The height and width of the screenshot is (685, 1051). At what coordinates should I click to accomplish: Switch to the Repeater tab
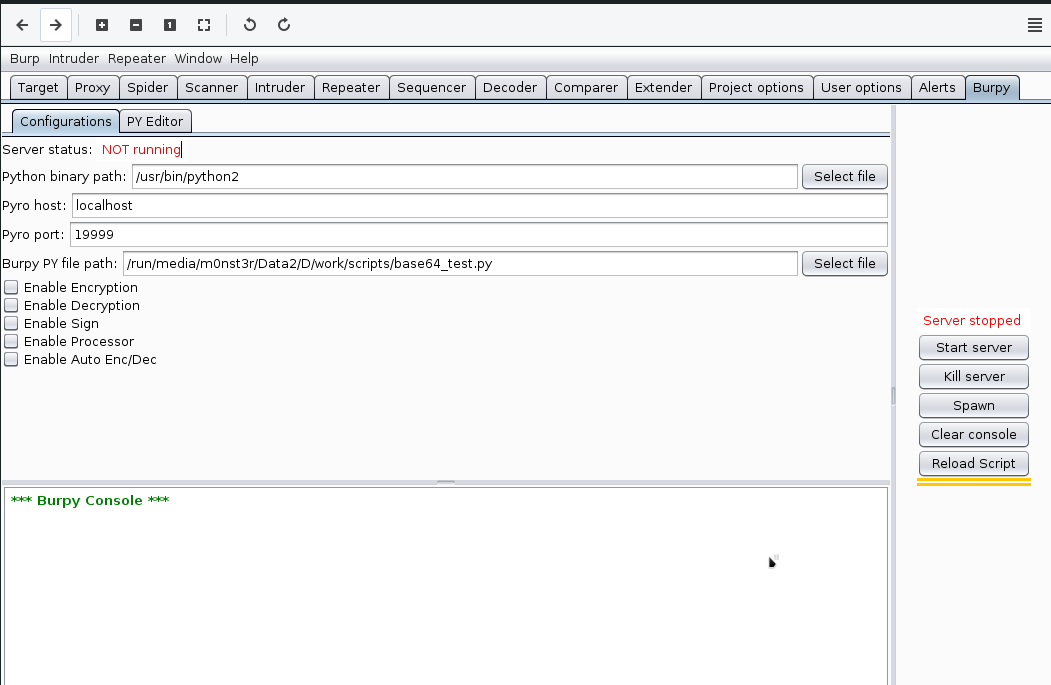click(x=351, y=88)
